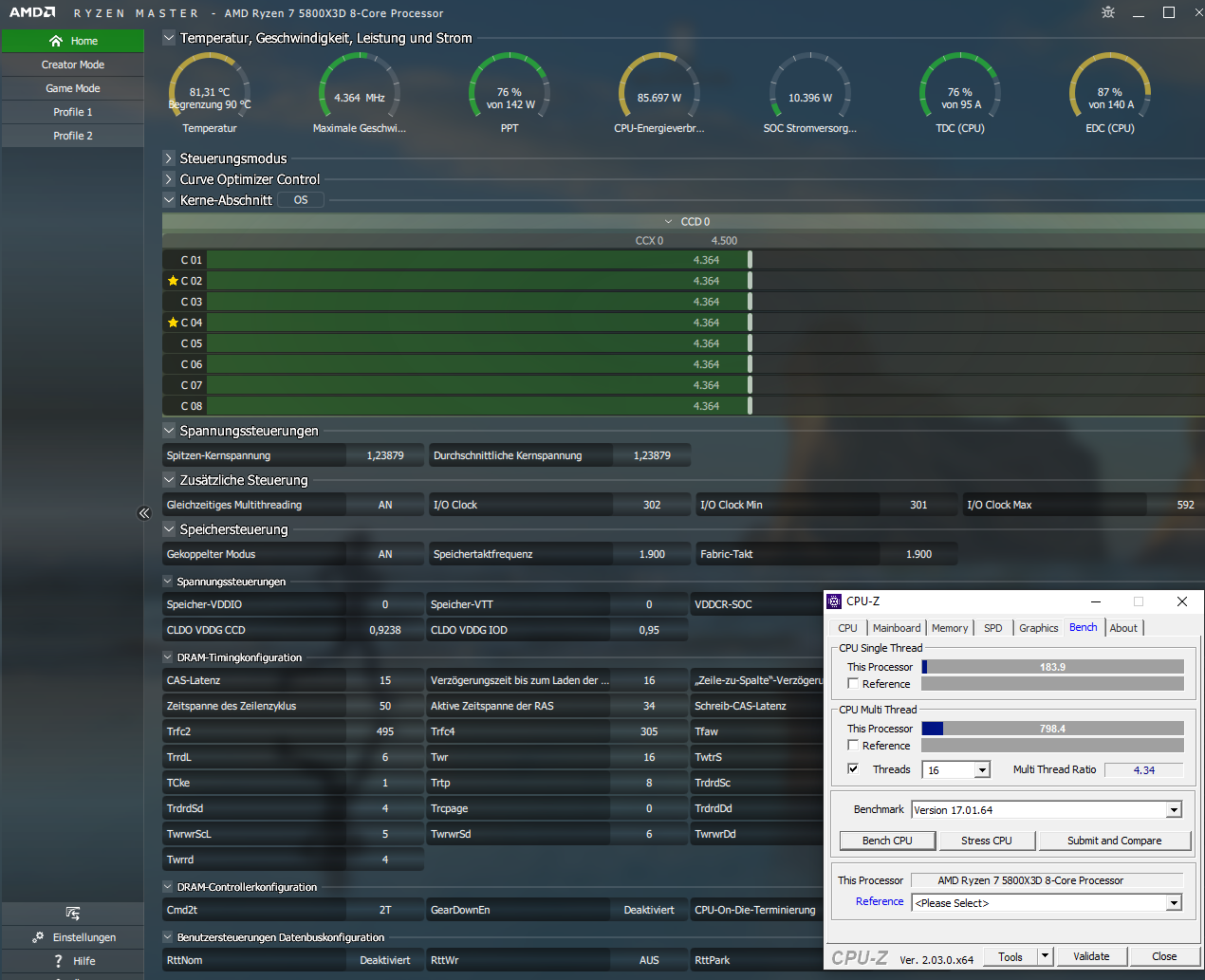Switch to the CPU tab in CPU-Z
The image size is (1205, 980).
point(847,628)
